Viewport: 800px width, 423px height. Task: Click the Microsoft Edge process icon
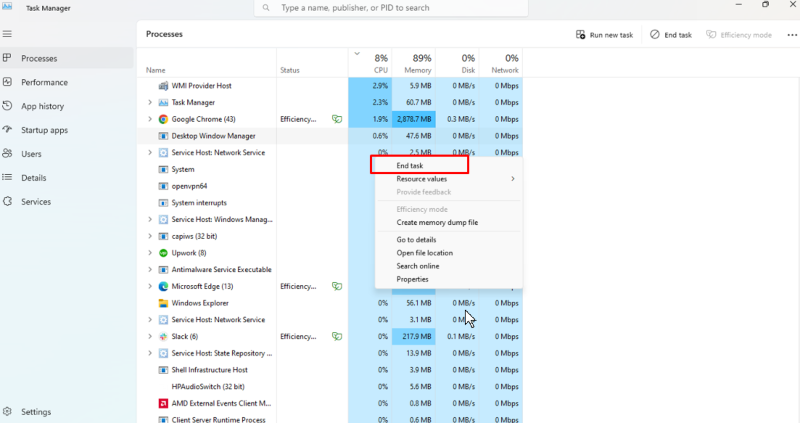[x=163, y=286]
